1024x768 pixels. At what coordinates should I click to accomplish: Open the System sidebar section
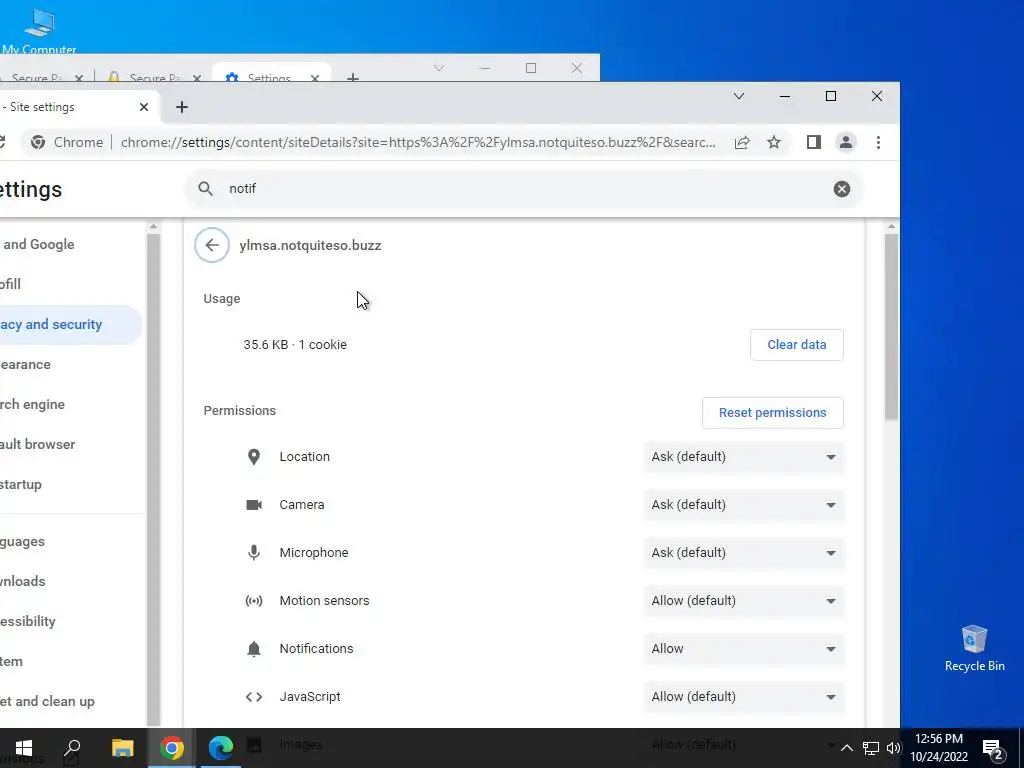tap(69, 661)
